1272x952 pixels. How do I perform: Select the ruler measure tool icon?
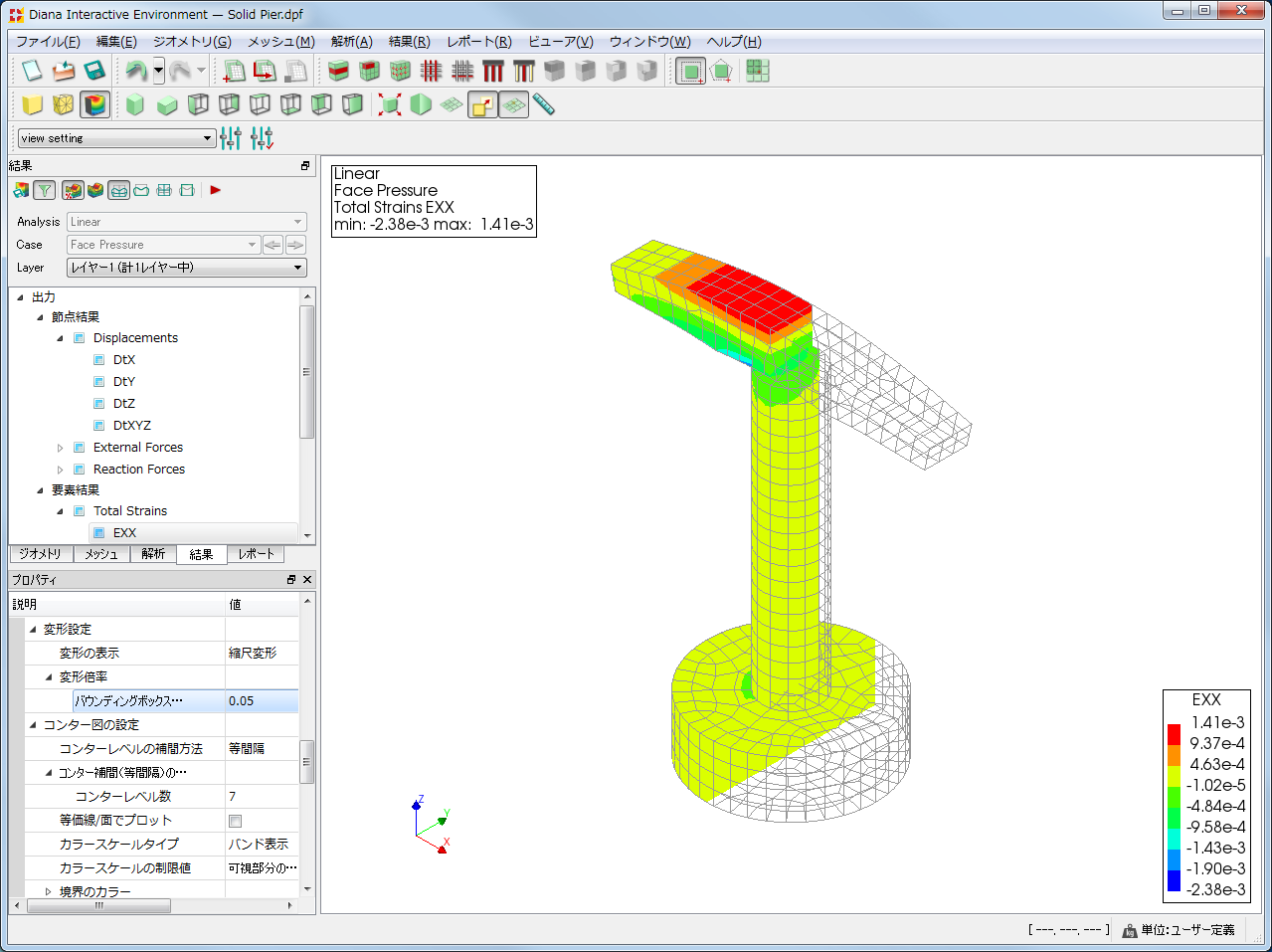[x=543, y=104]
